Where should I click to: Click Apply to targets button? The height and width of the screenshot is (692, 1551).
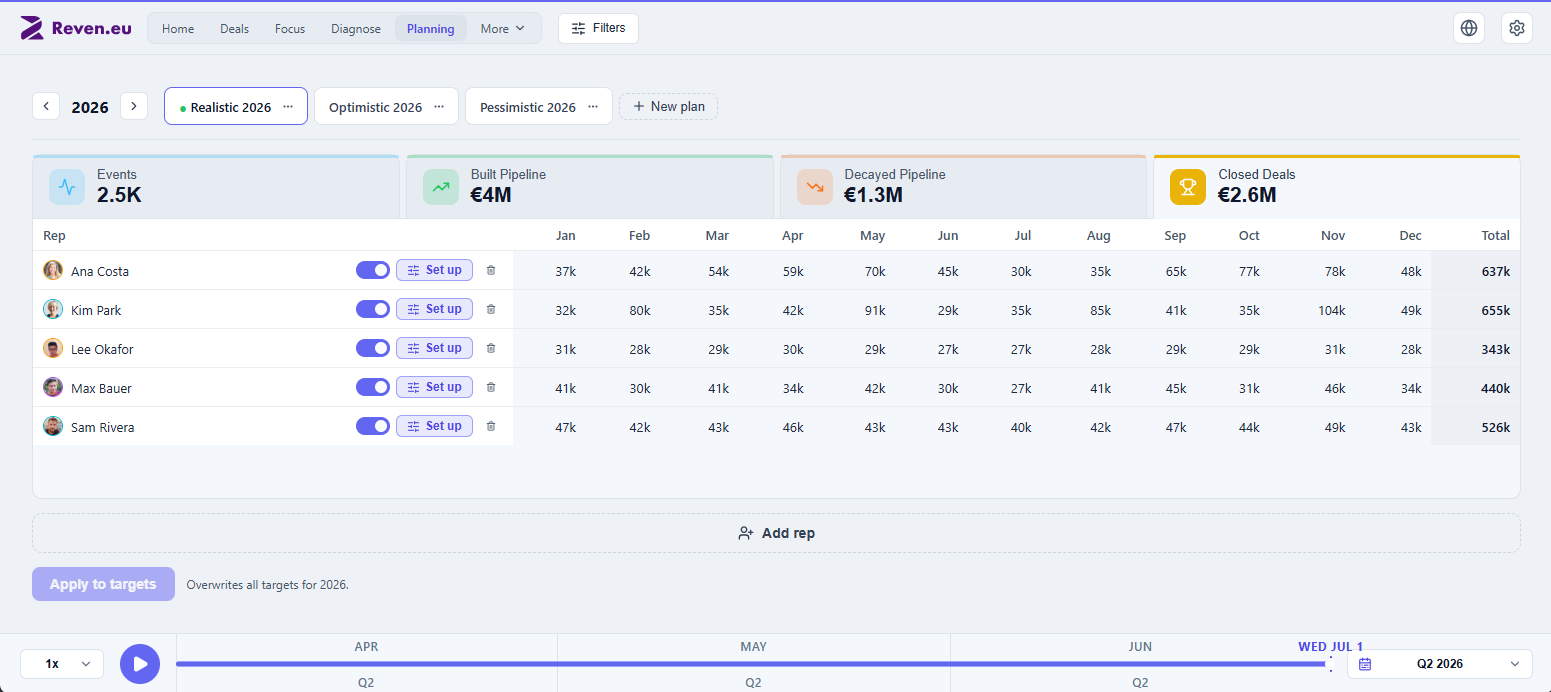tap(103, 584)
